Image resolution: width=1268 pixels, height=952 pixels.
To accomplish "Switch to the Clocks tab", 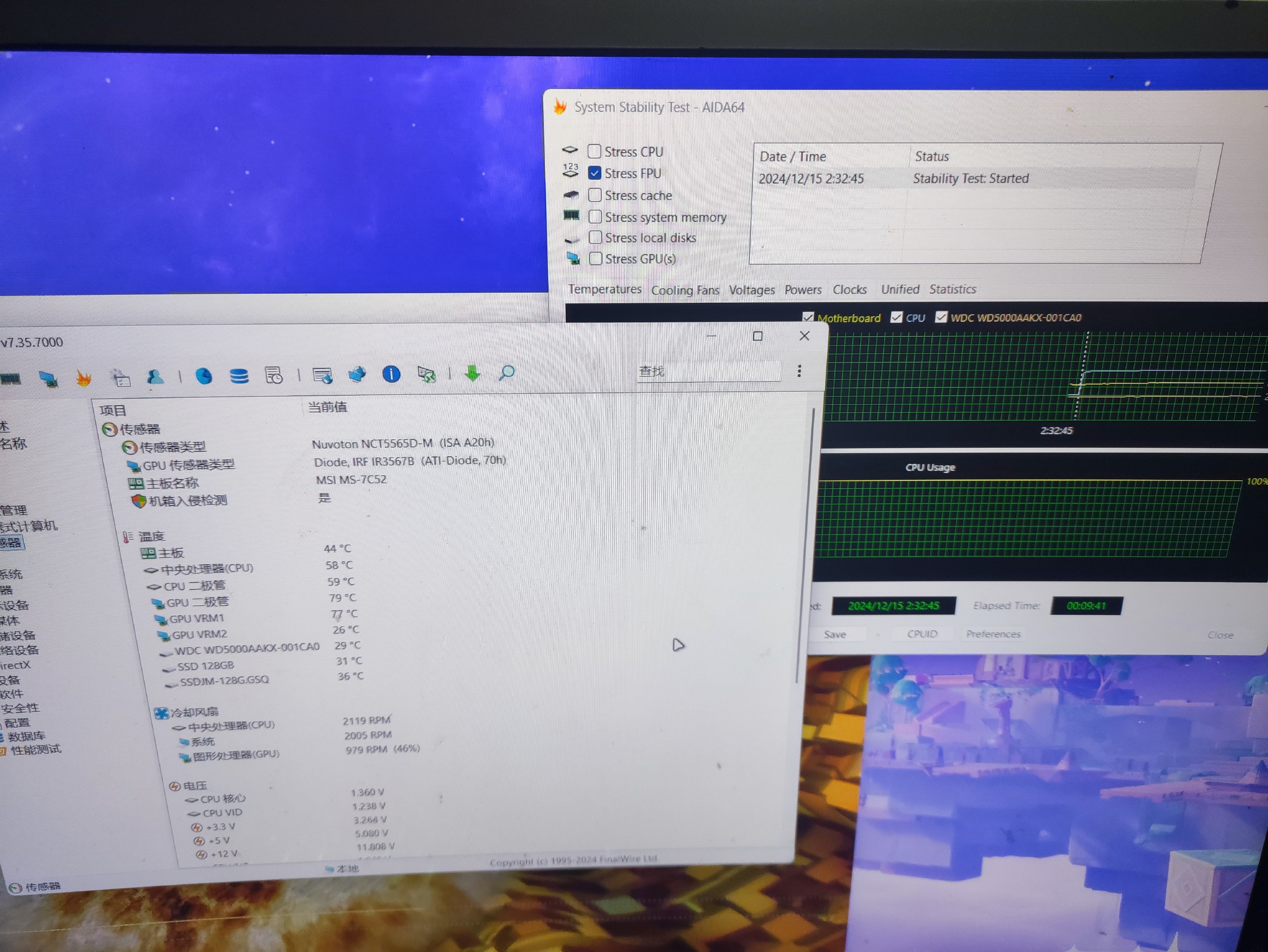I will (849, 289).
